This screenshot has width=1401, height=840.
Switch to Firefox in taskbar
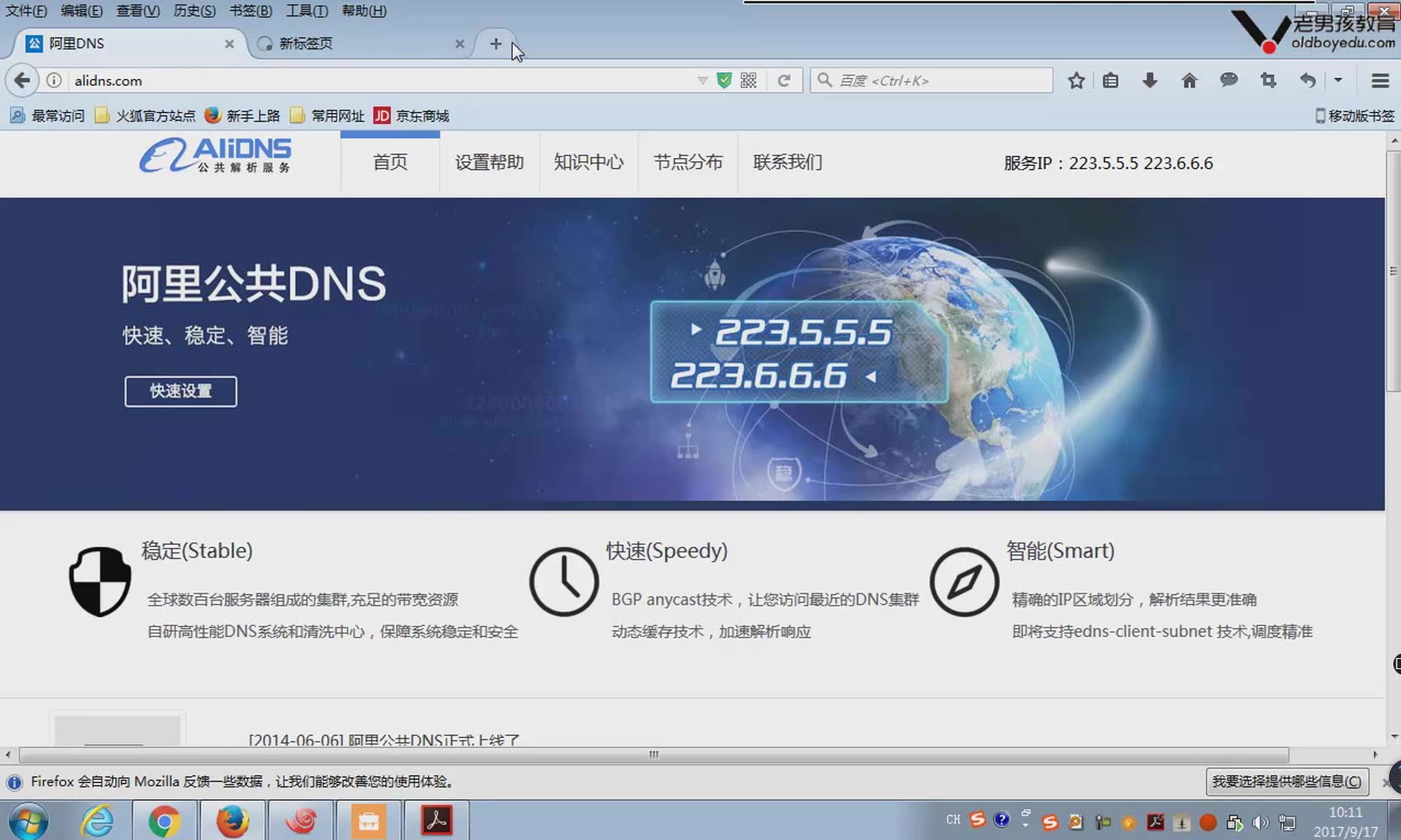pyautogui.click(x=232, y=821)
